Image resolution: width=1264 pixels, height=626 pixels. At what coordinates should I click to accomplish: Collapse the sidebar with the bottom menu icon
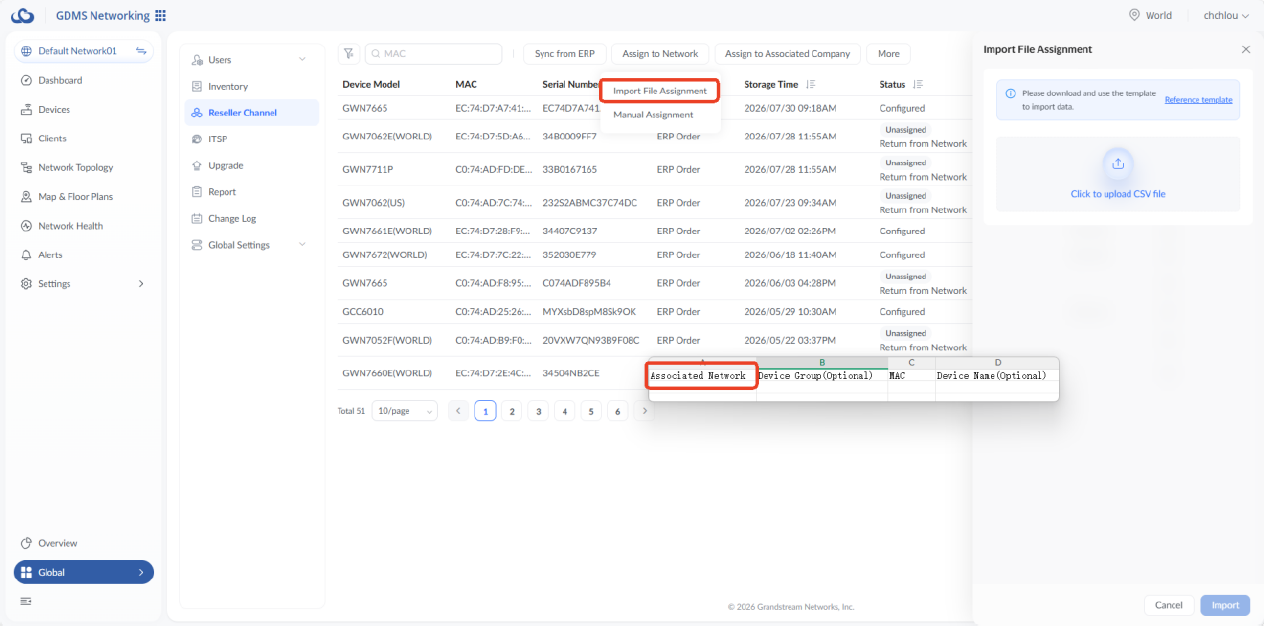(x=27, y=601)
